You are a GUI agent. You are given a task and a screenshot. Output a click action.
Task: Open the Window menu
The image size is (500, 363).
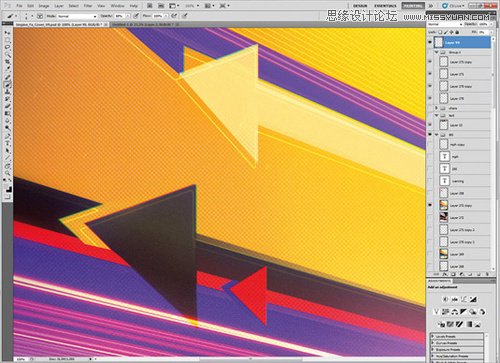117,6
